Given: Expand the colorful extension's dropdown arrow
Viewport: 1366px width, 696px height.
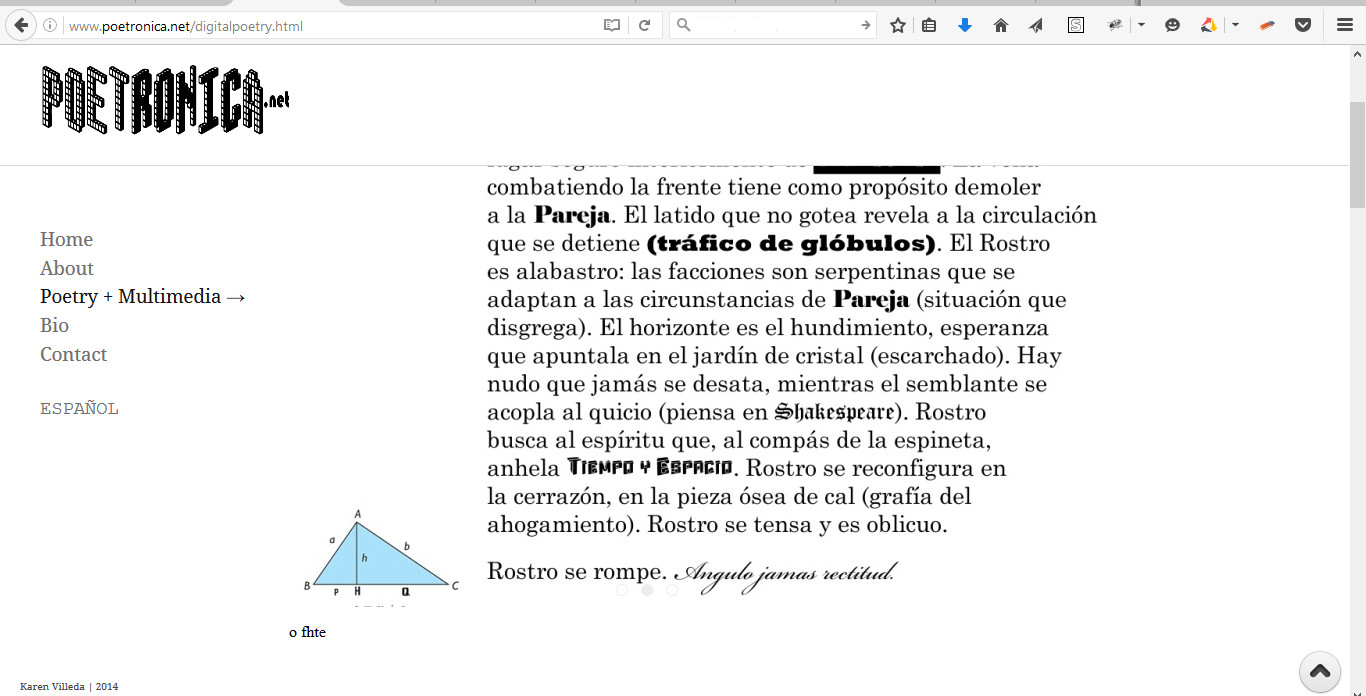Looking at the screenshot, I should tap(1235, 26).
